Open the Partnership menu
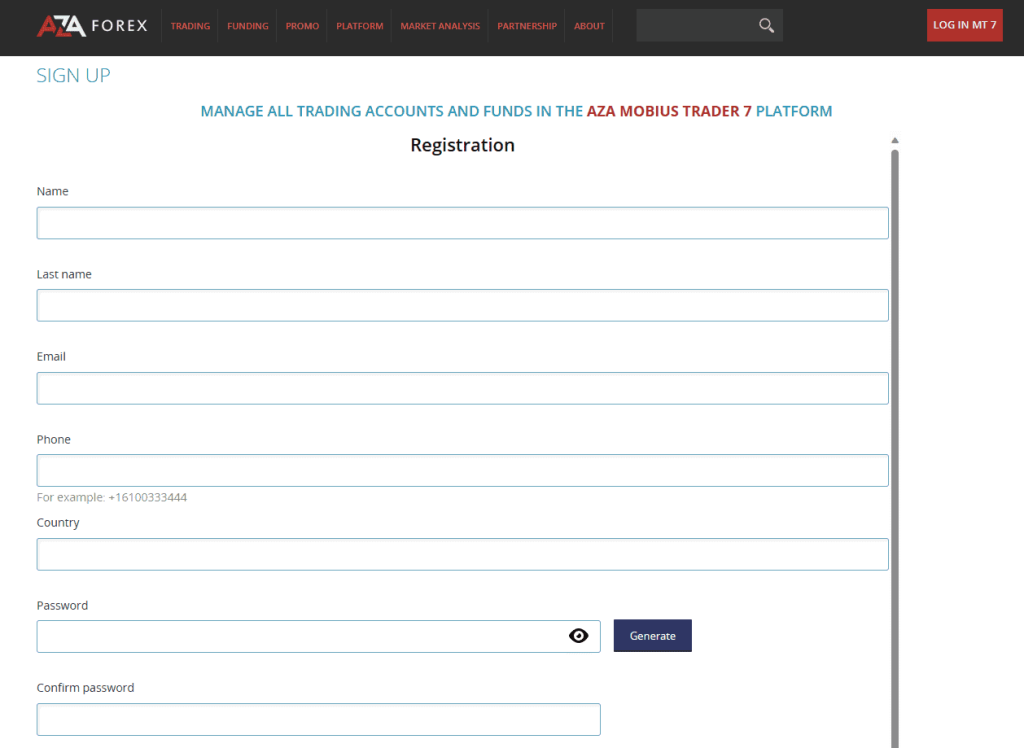 tap(527, 26)
